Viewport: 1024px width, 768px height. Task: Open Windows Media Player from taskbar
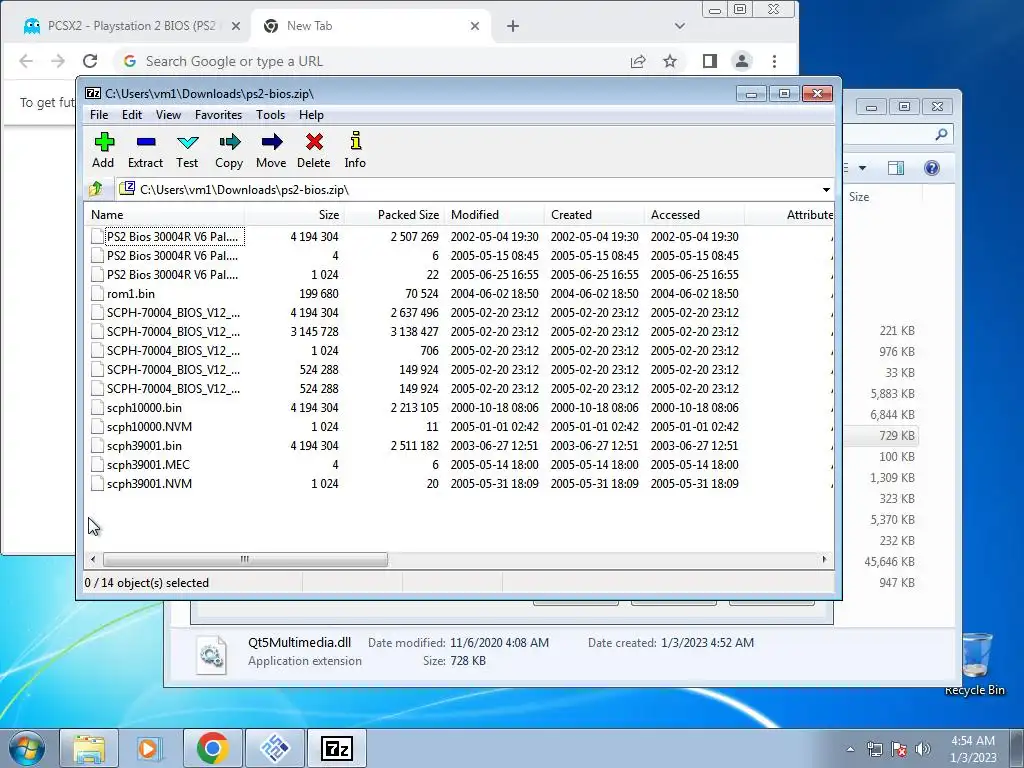[149, 748]
